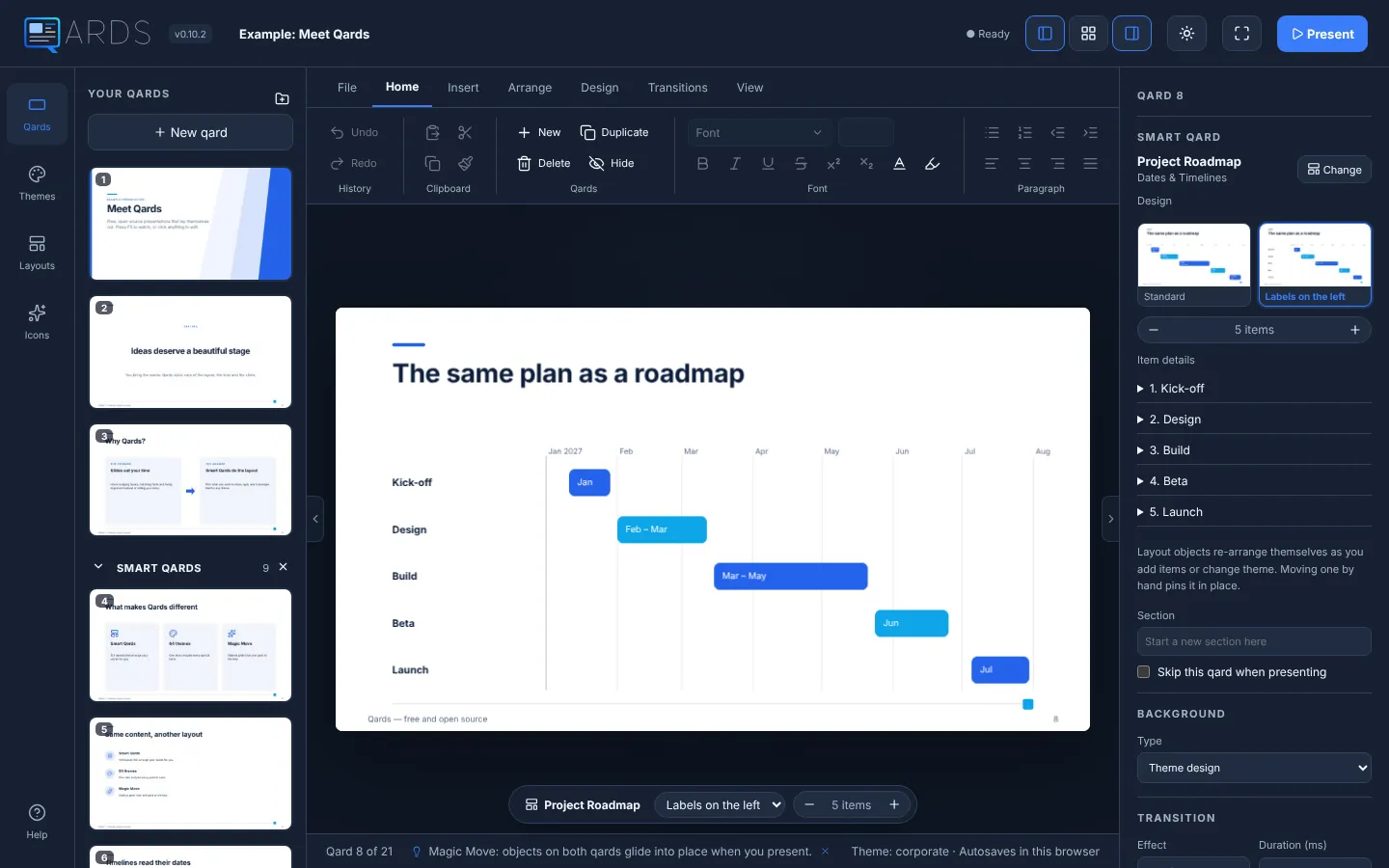Image resolution: width=1389 pixels, height=868 pixels.
Task: Open the text color picker
Action: point(899,163)
